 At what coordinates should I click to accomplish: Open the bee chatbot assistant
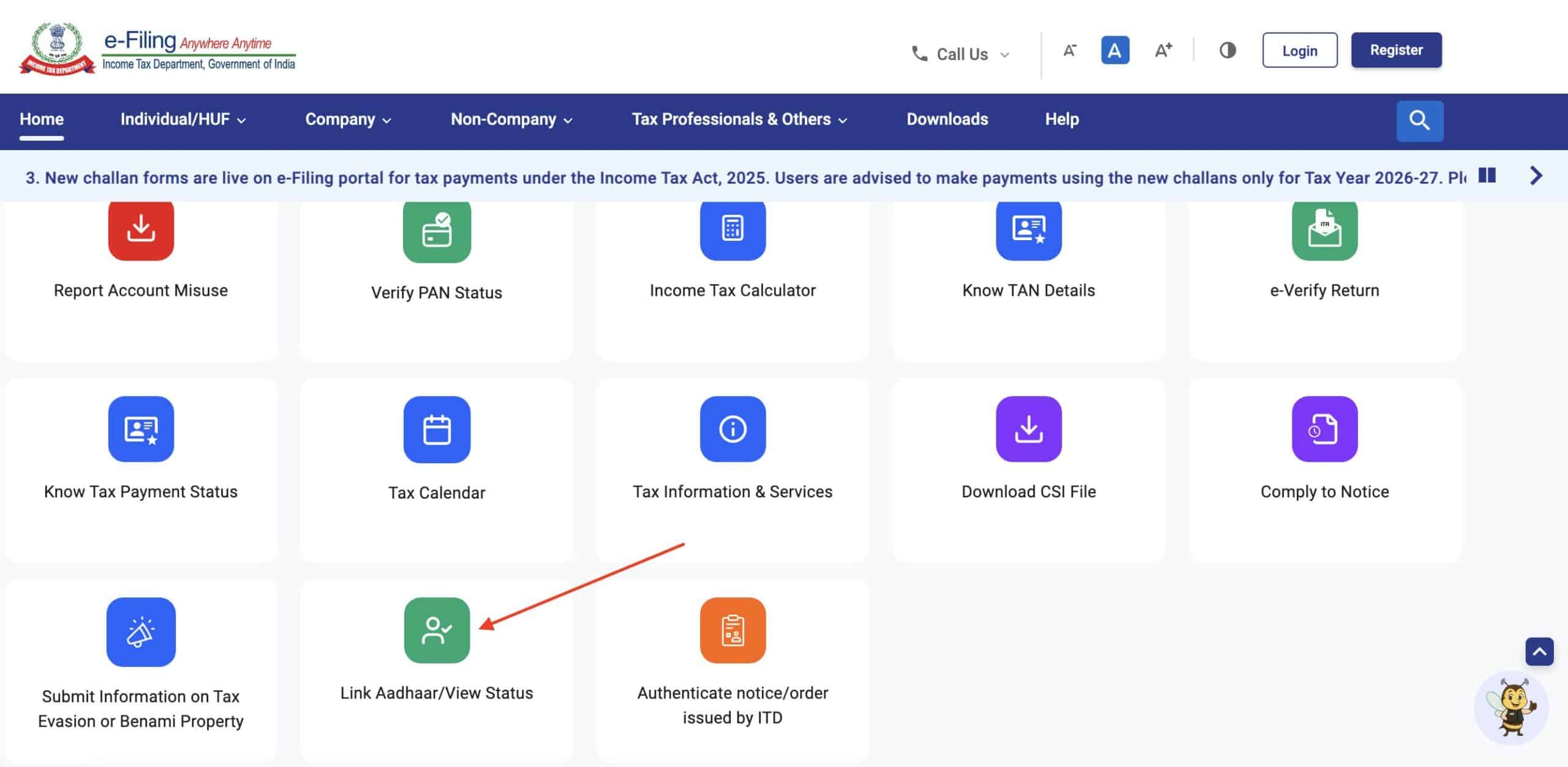pyautogui.click(x=1510, y=707)
